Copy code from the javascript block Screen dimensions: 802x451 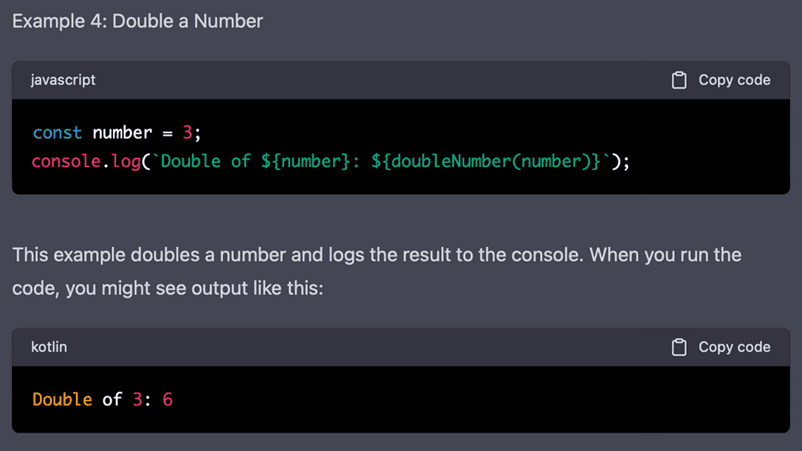point(721,80)
